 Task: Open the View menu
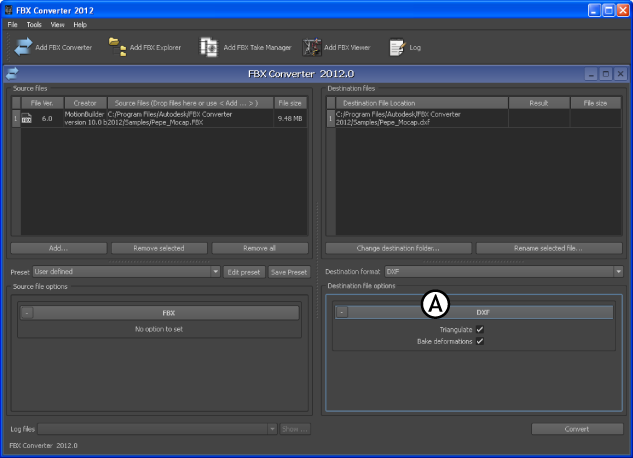click(57, 25)
